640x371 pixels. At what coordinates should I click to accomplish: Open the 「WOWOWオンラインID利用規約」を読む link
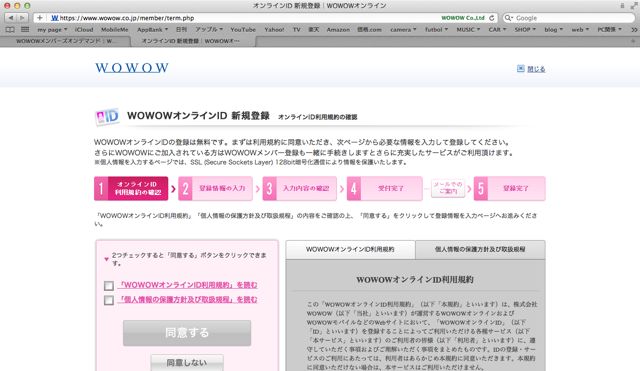(188, 285)
